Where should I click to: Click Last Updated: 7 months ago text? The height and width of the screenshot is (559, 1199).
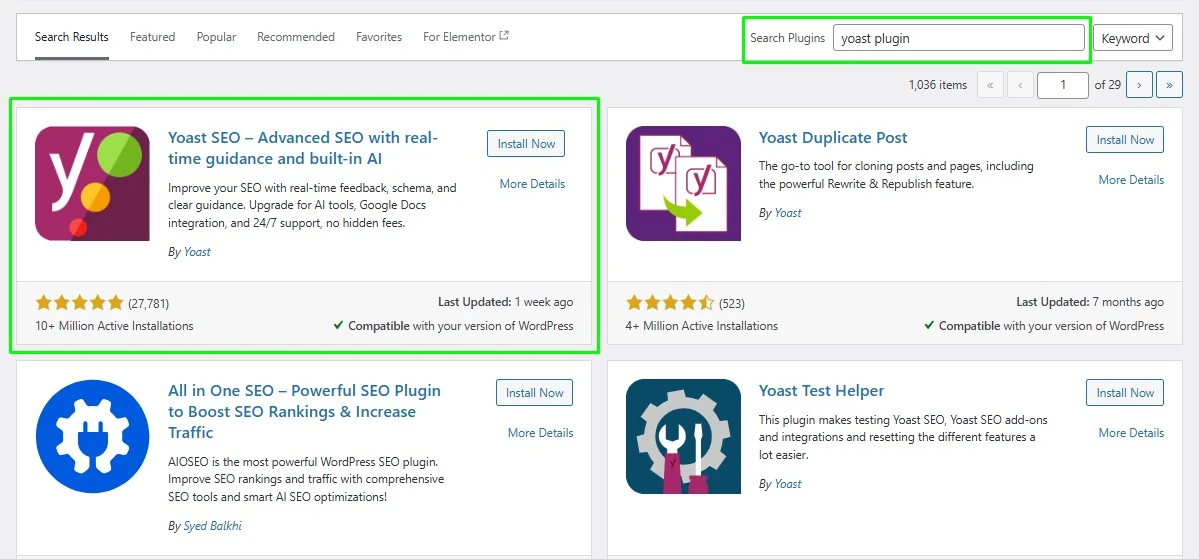pyautogui.click(x=1090, y=302)
